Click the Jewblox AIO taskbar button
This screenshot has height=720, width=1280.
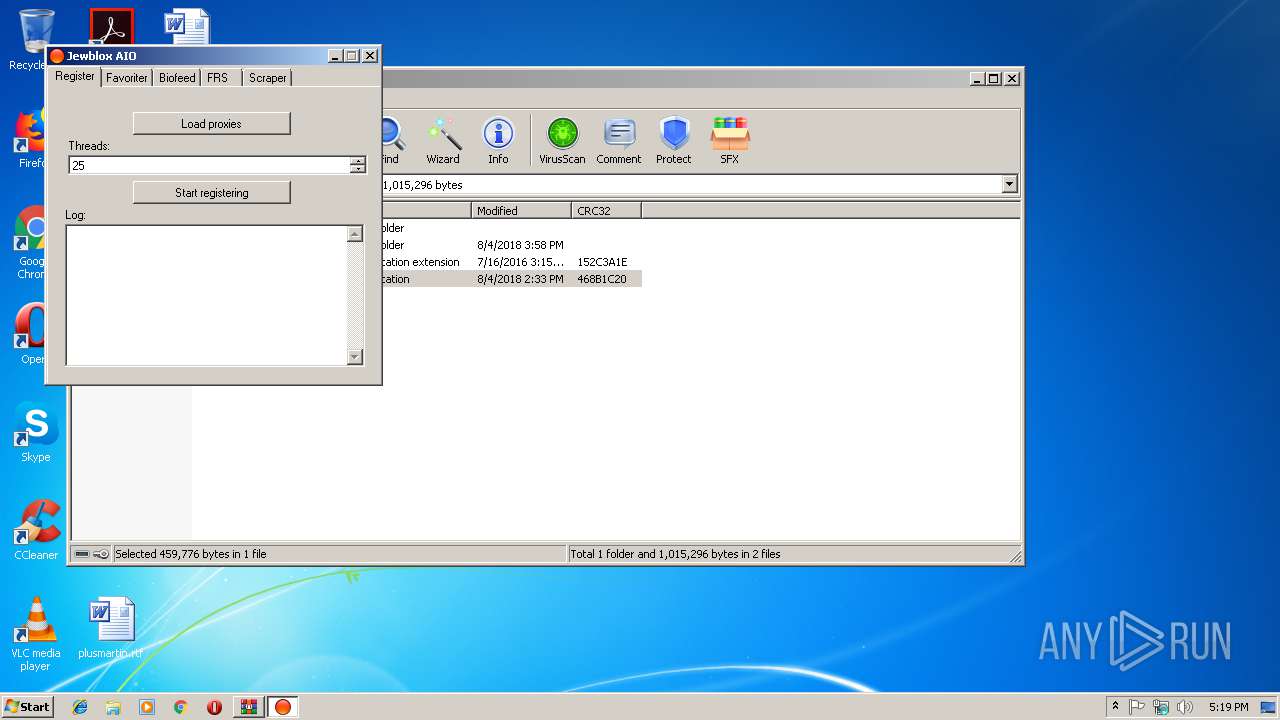coord(283,707)
